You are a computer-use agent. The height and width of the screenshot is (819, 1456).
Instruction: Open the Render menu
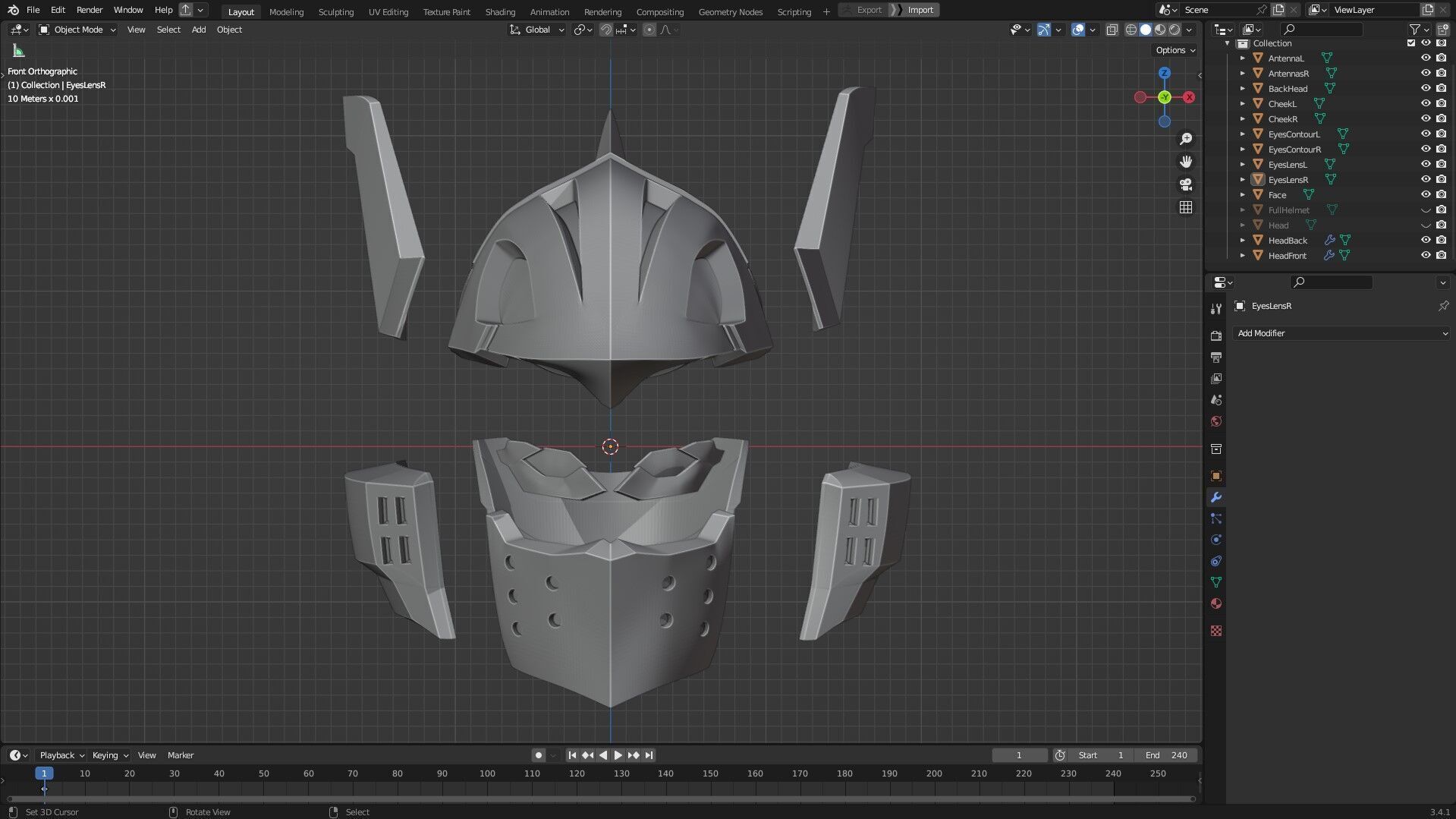[x=90, y=10]
